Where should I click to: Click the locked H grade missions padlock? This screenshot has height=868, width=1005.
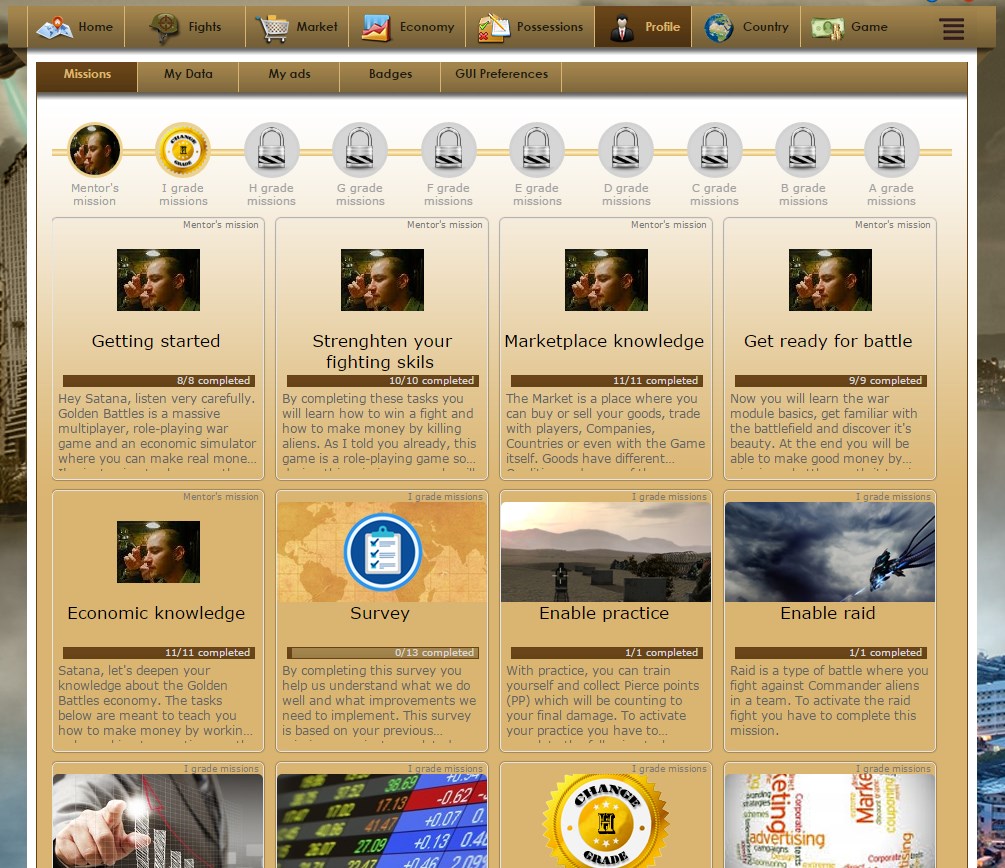point(272,150)
